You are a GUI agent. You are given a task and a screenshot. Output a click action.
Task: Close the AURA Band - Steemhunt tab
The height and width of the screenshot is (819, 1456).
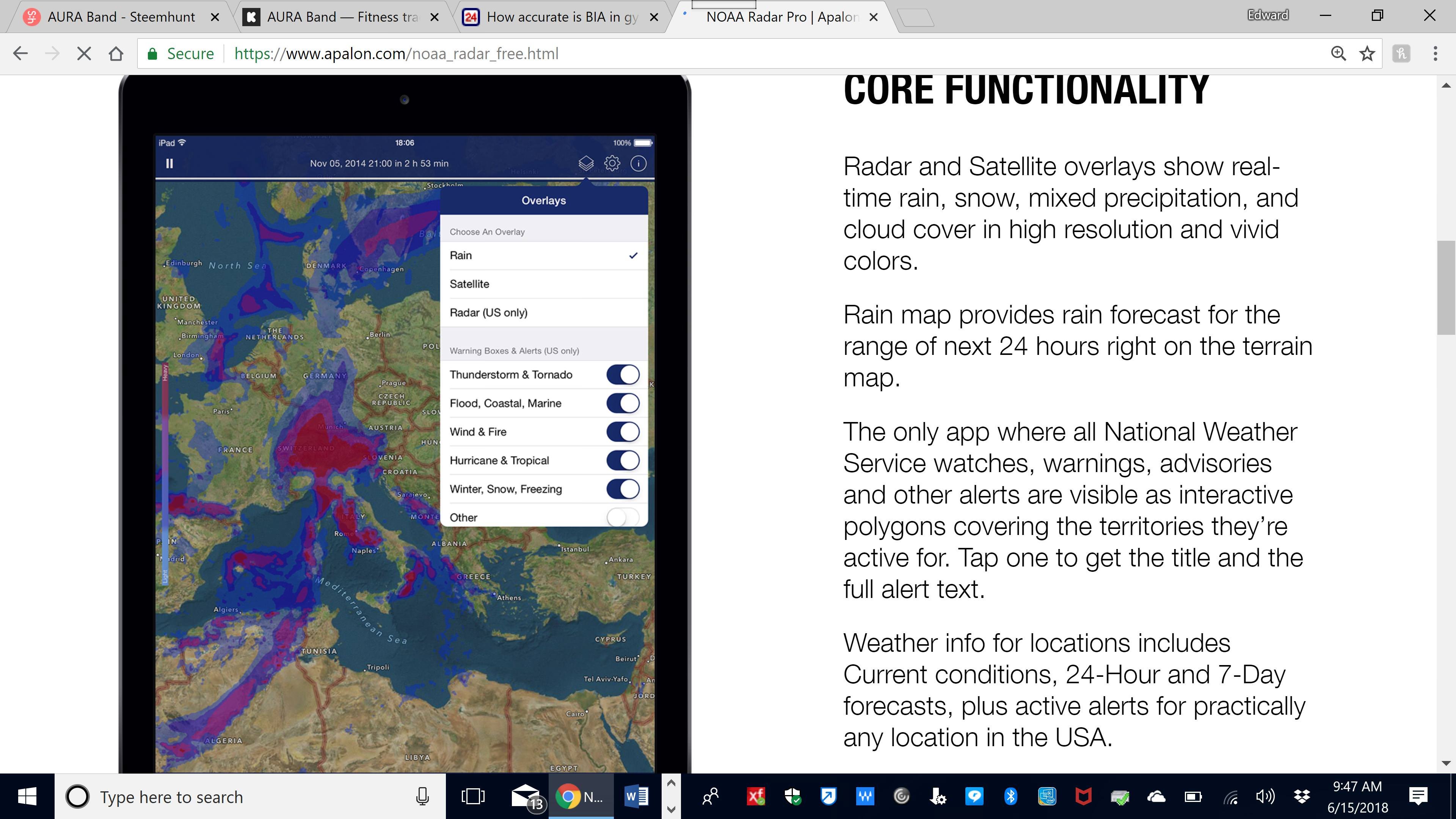click(x=215, y=17)
